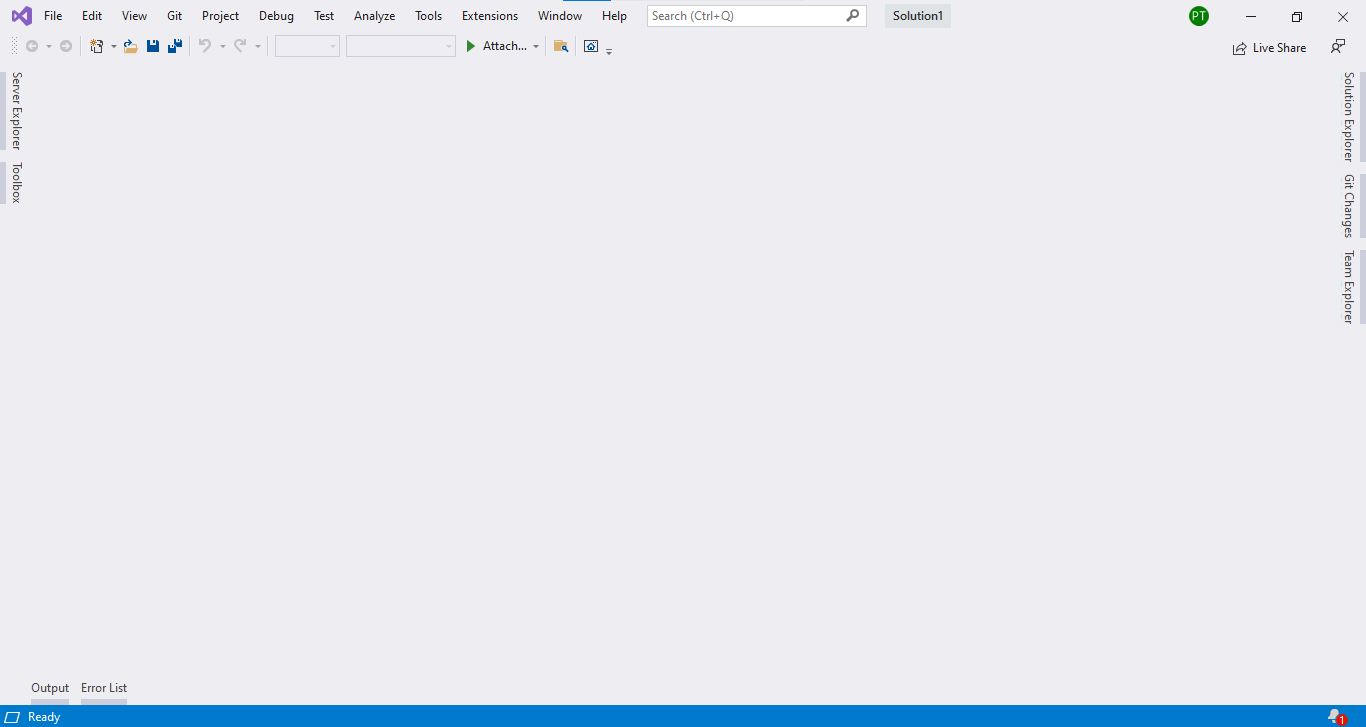
Task: Open the Solution Explorer side panel
Action: pos(1349,113)
